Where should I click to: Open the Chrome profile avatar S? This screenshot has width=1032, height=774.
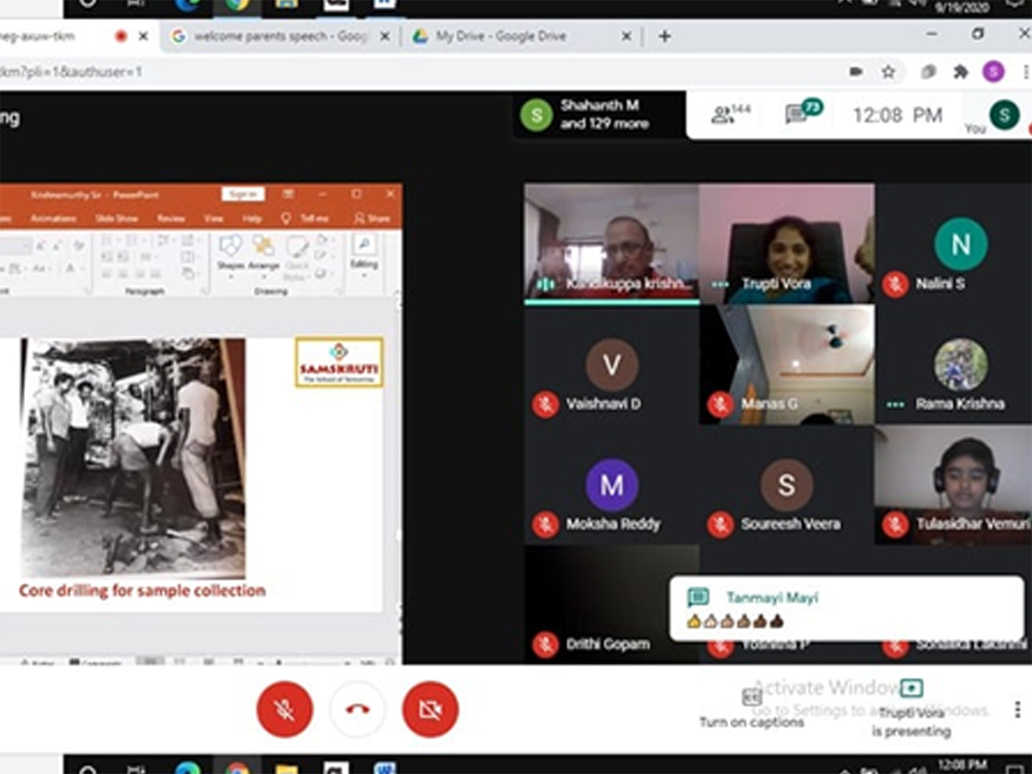pos(993,72)
